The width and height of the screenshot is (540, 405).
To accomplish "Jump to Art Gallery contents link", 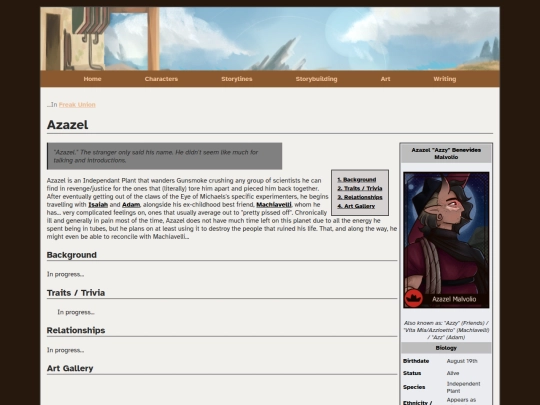I will [356, 206].
